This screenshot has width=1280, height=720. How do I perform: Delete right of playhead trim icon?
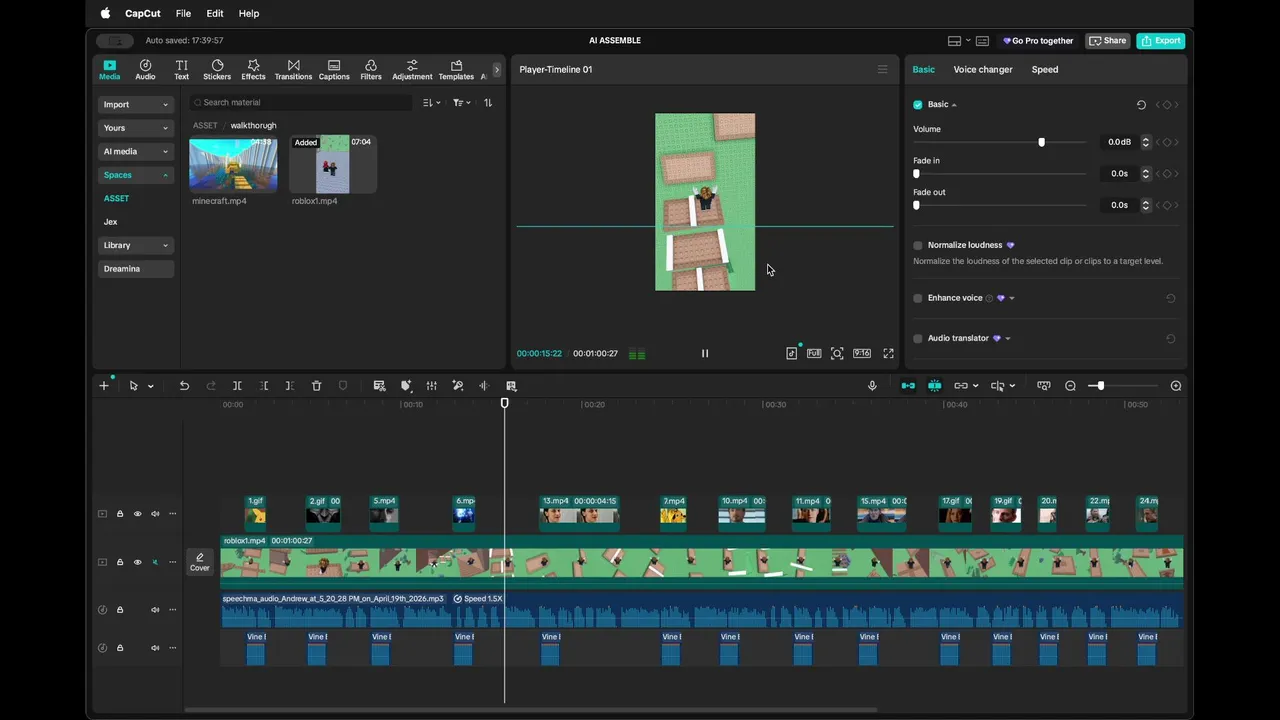289,386
